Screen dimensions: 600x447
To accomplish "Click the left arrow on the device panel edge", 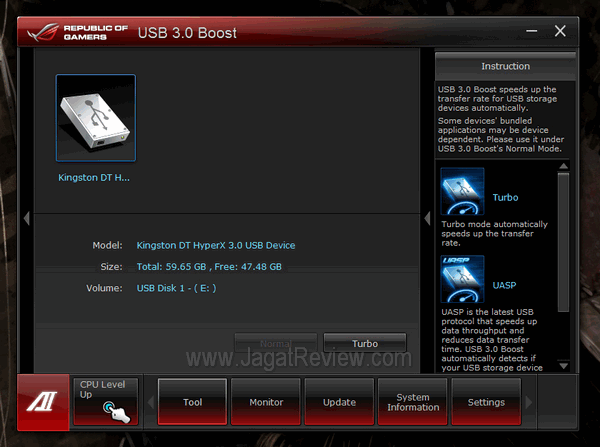I will [x=26, y=219].
